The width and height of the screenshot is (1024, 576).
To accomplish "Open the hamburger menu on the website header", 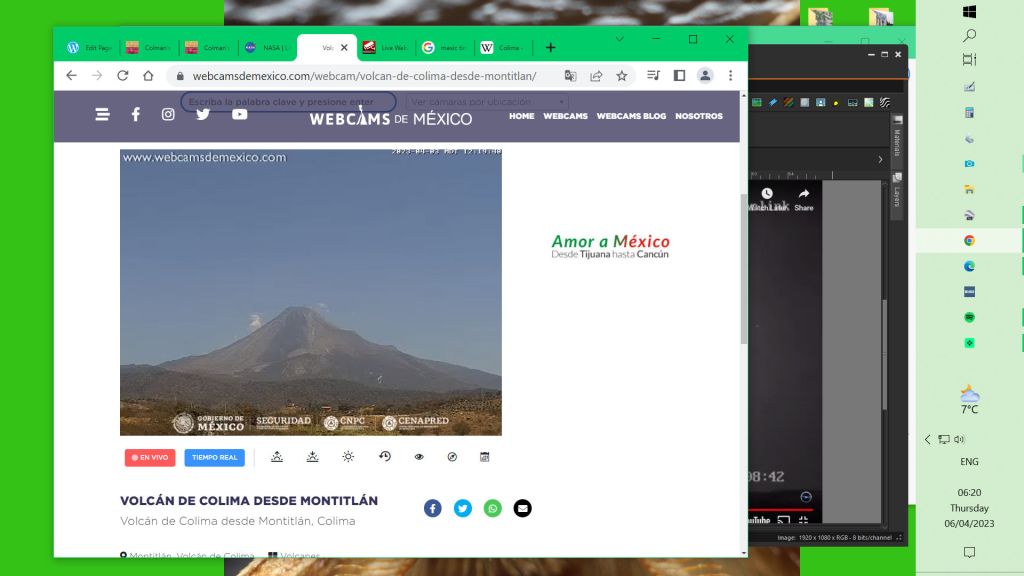I will point(102,115).
